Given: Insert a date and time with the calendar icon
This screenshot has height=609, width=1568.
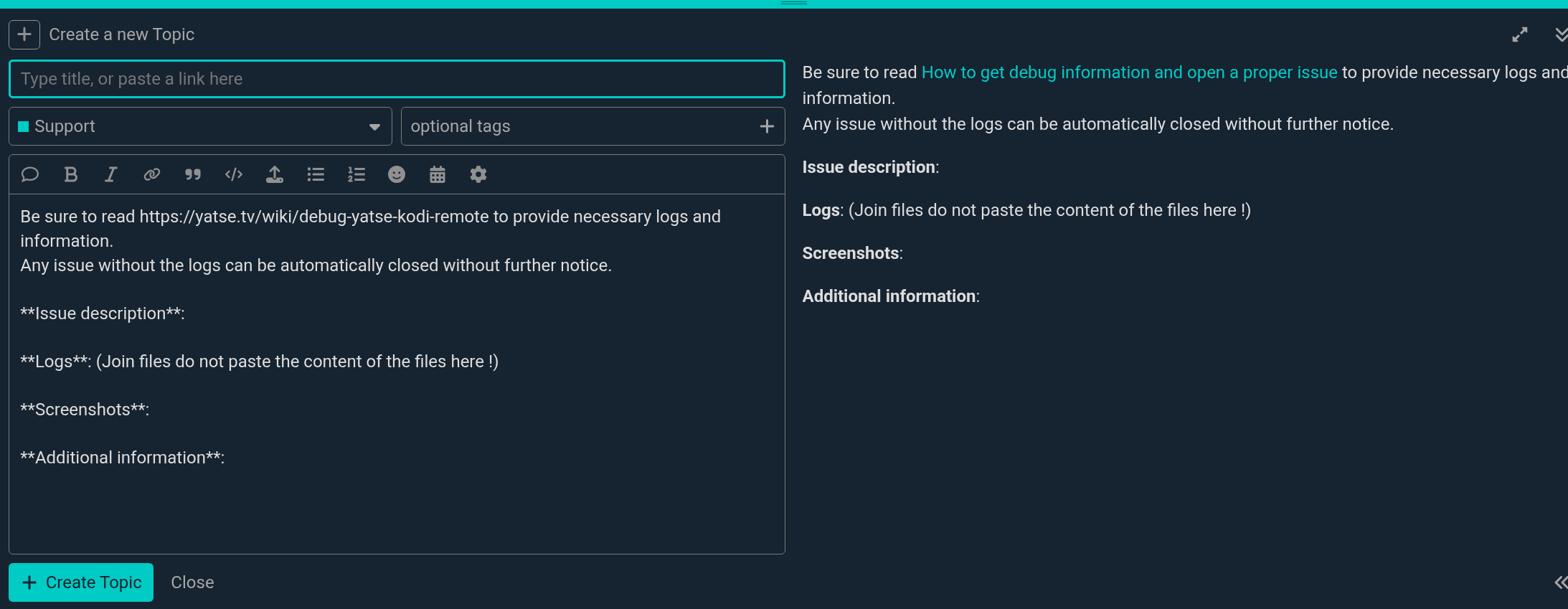Looking at the screenshot, I should (438, 174).
